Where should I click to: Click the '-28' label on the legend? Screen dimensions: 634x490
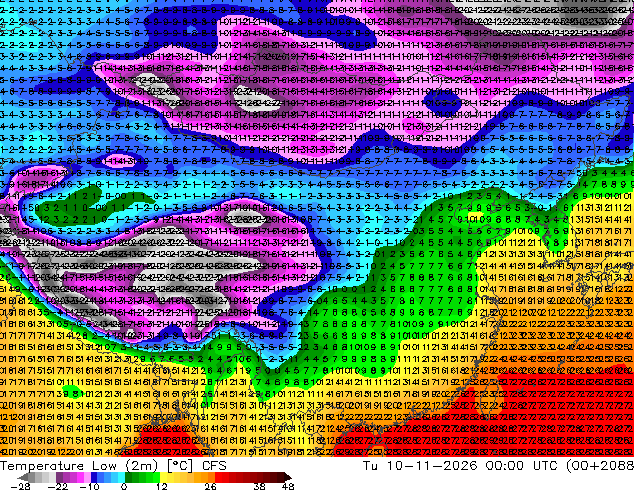pos(20,486)
